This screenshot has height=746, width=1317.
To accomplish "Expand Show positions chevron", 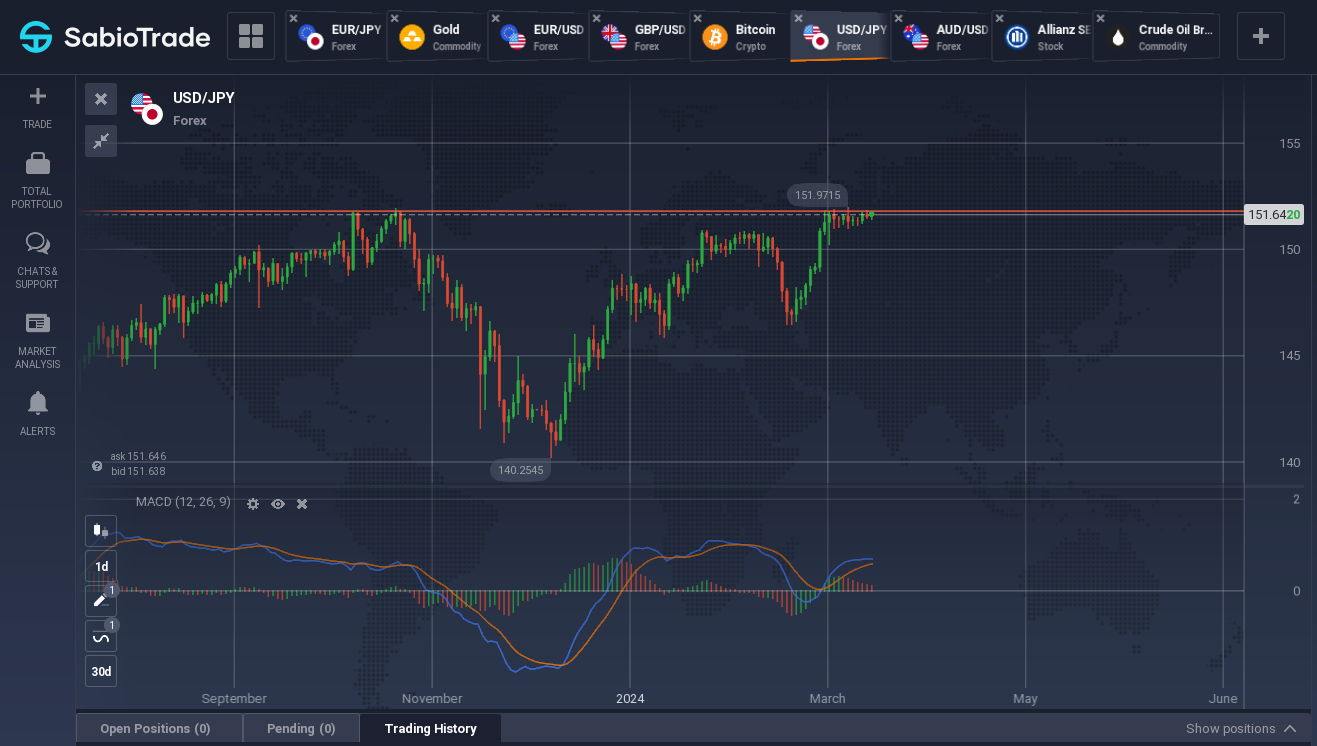I will pyautogui.click(x=1290, y=729).
